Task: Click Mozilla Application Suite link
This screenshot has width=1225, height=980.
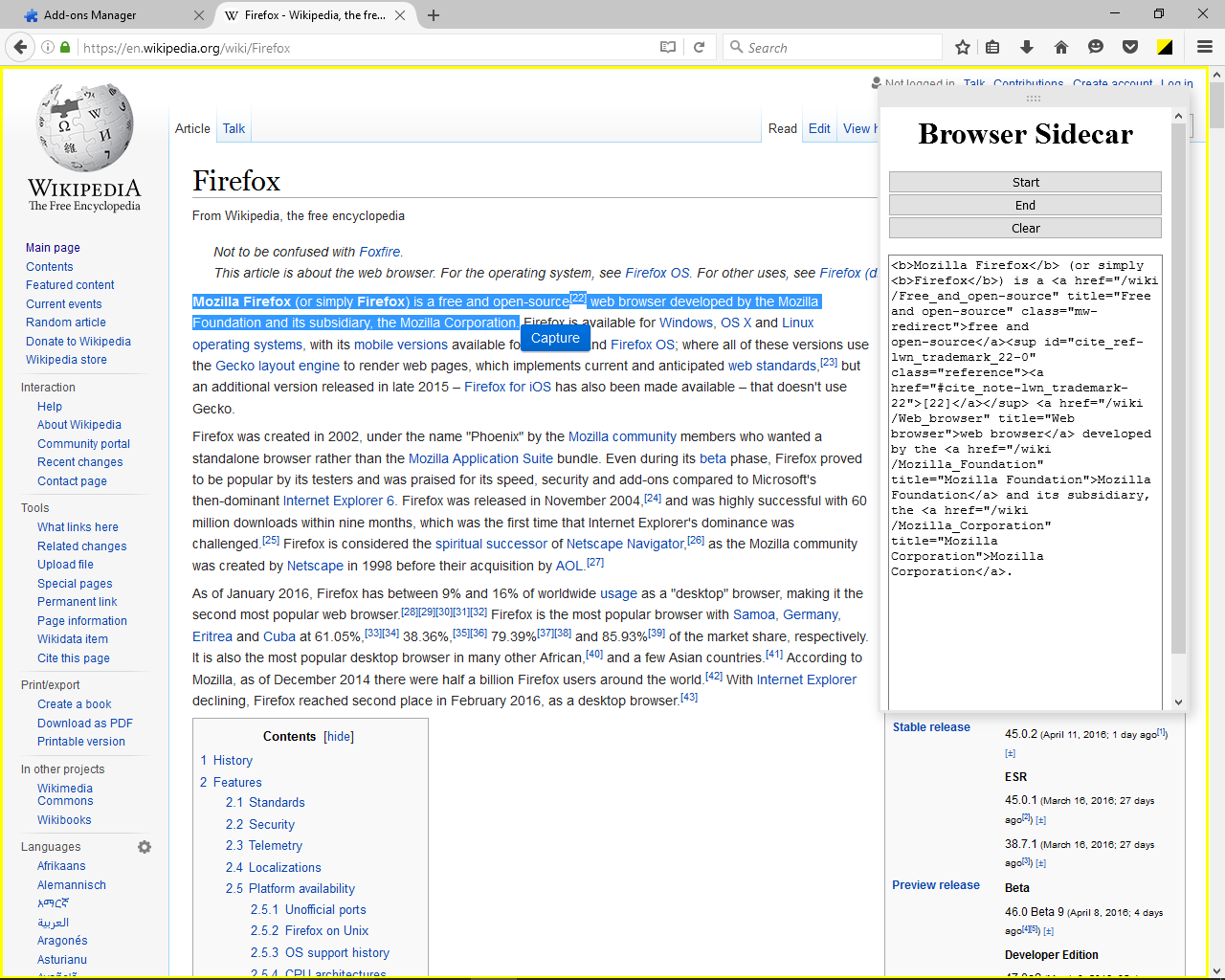Action: tap(480, 458)
